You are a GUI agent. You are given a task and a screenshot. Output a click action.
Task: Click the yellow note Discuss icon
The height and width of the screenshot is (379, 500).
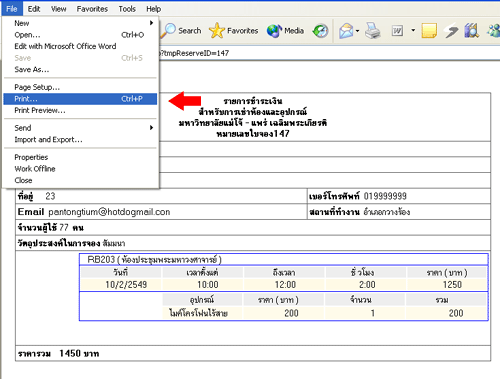(429, 31)
